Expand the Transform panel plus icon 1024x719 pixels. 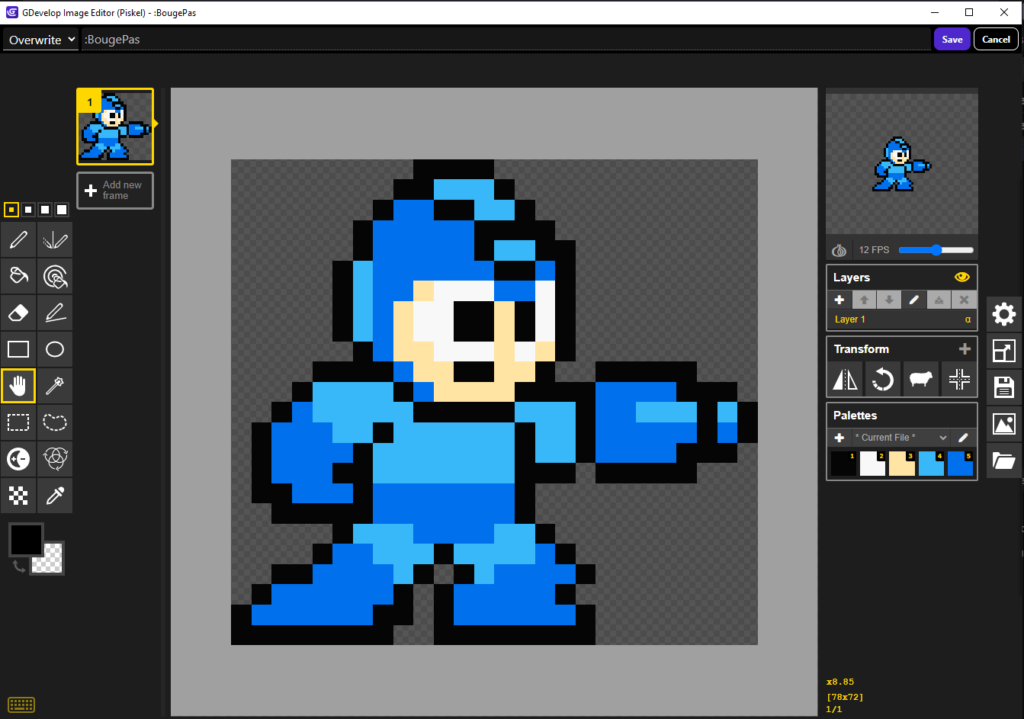point(965,349)
